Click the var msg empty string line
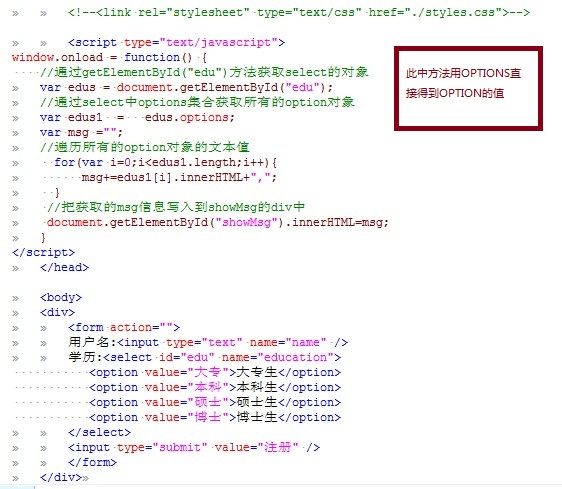This screenshot has width=562, height=489. pos(81,133)
